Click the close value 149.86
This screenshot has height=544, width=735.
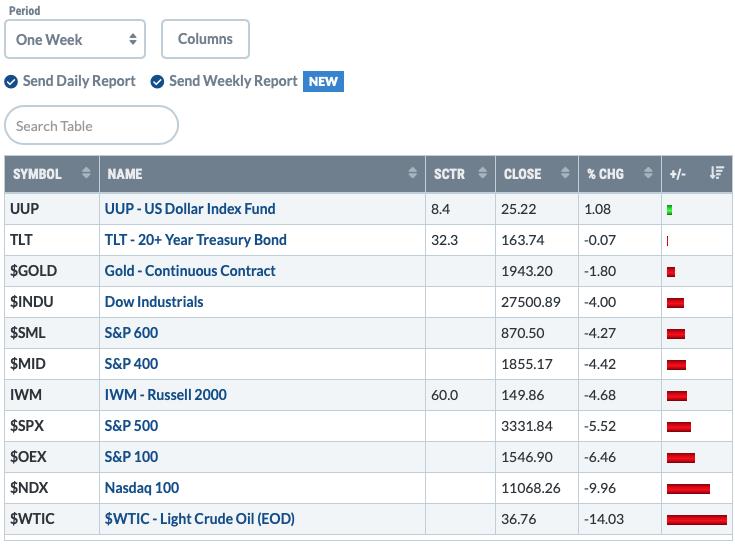click(x=523, y=395)
